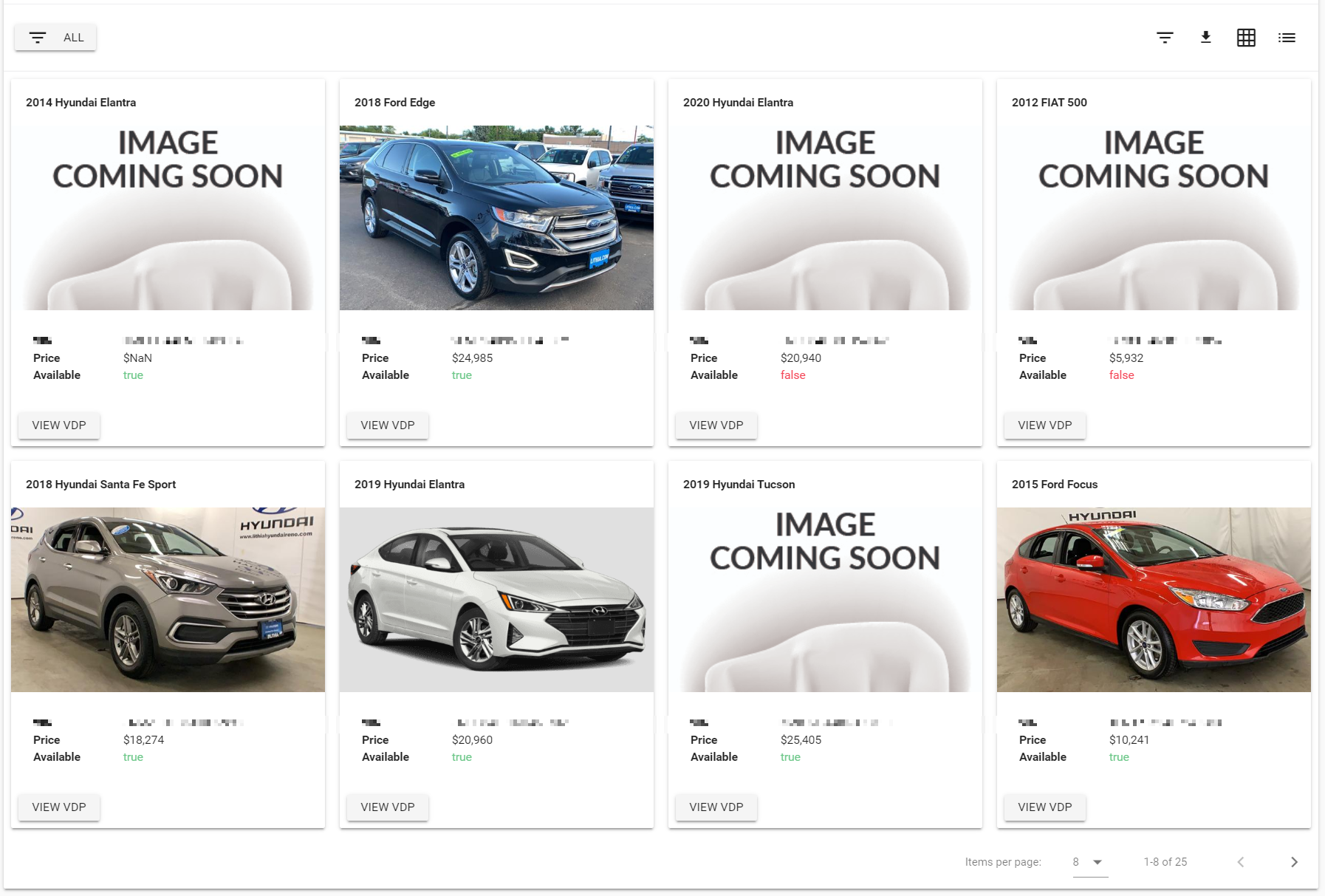
Task: View VDP for 2019 Hyundai Elantra
Action: coord(388,807)
